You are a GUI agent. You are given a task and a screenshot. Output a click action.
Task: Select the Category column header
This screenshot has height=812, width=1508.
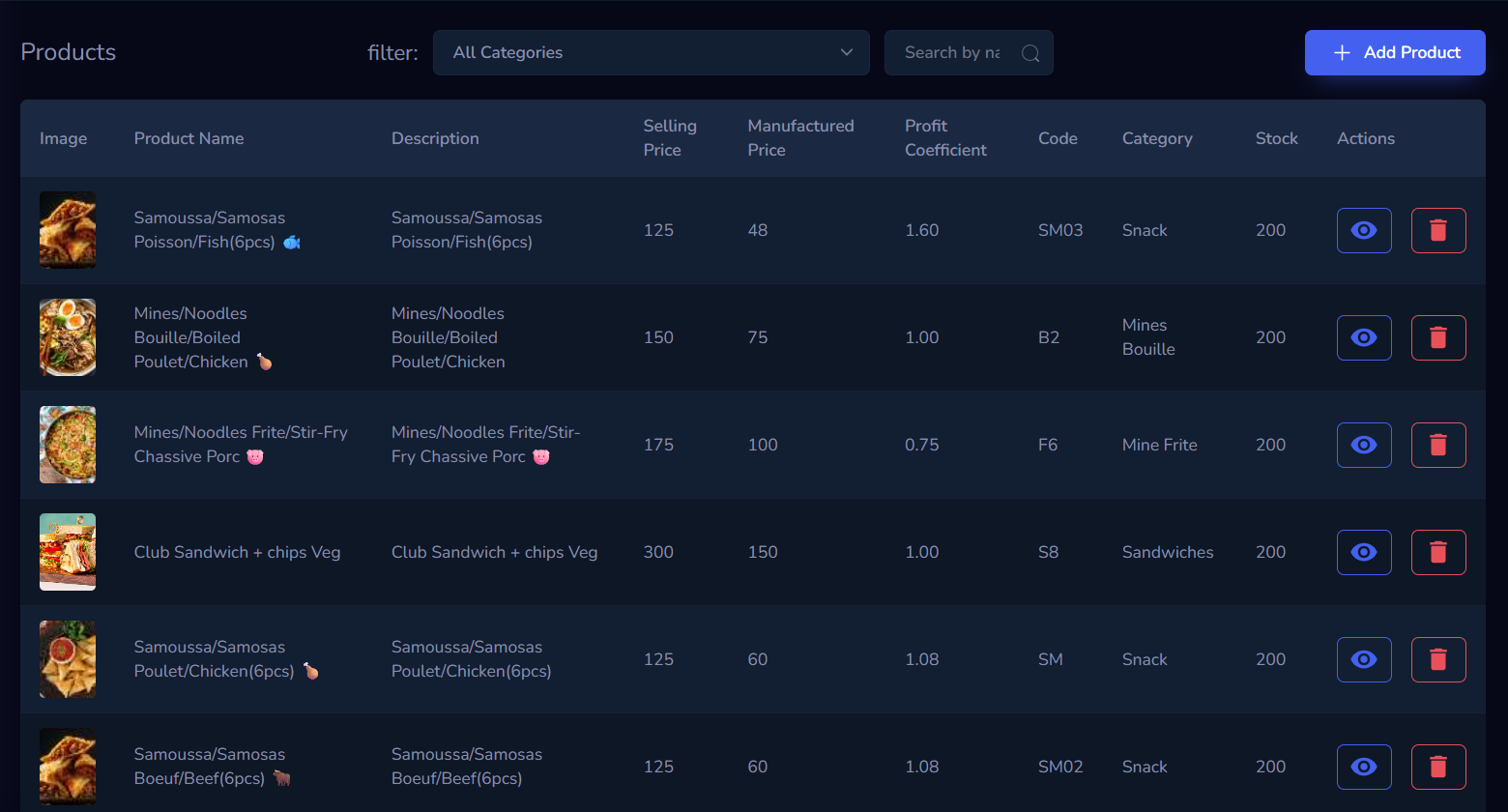[x=1156, y=137]
